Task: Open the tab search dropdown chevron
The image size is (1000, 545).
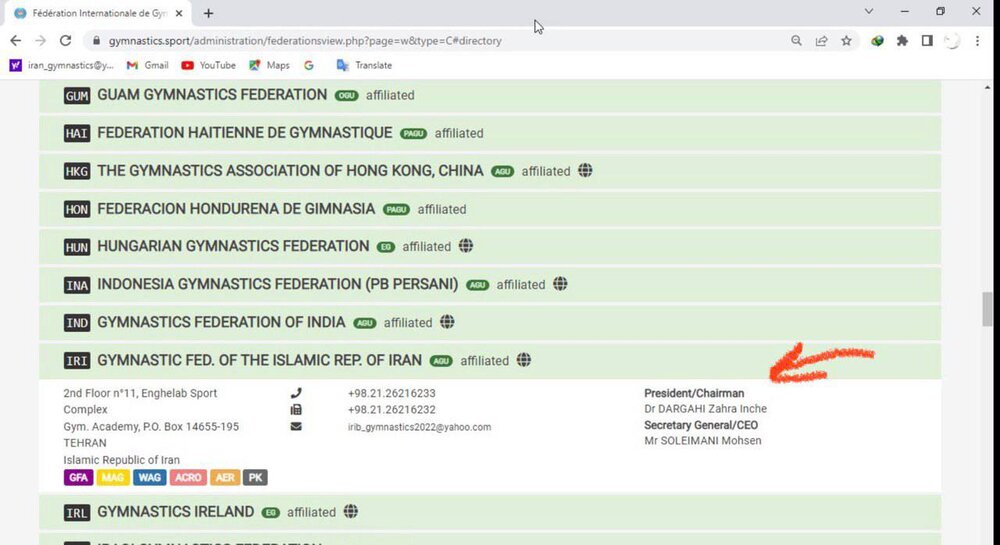Action: 867,12
